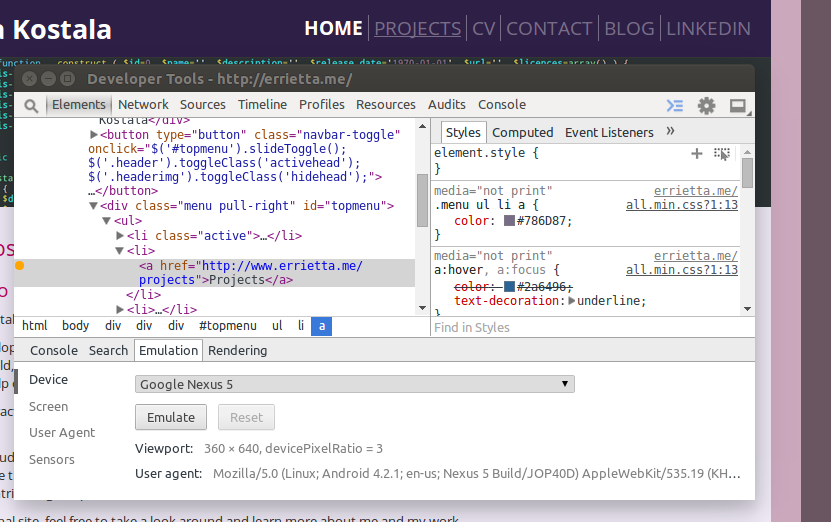Switch to the Network panel tab
This screenshot has width=831, height=522.
pos(143,104)
